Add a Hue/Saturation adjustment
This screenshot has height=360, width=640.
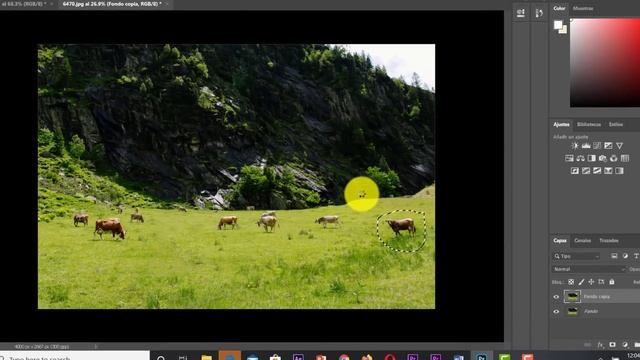569,158
